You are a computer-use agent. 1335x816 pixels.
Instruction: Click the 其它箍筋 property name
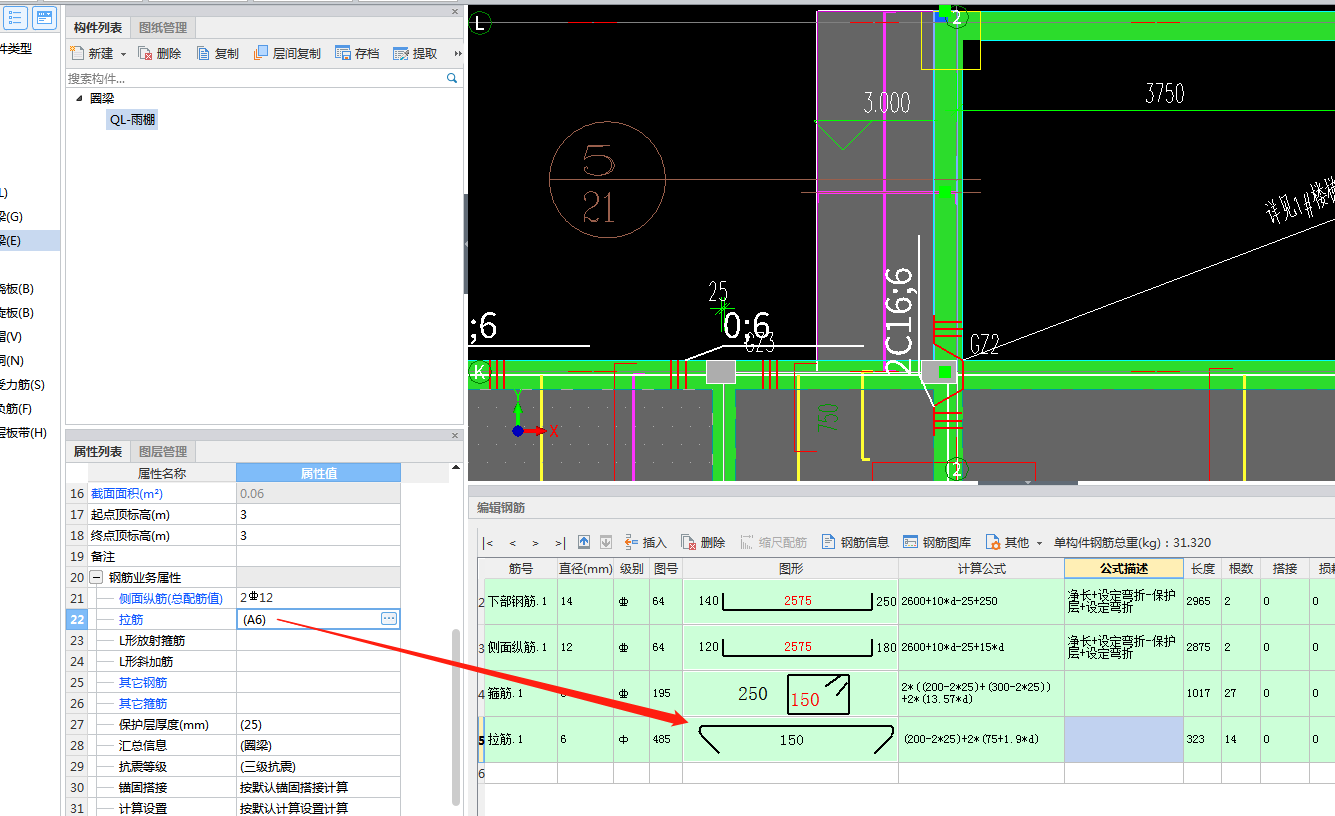point(143,703)
